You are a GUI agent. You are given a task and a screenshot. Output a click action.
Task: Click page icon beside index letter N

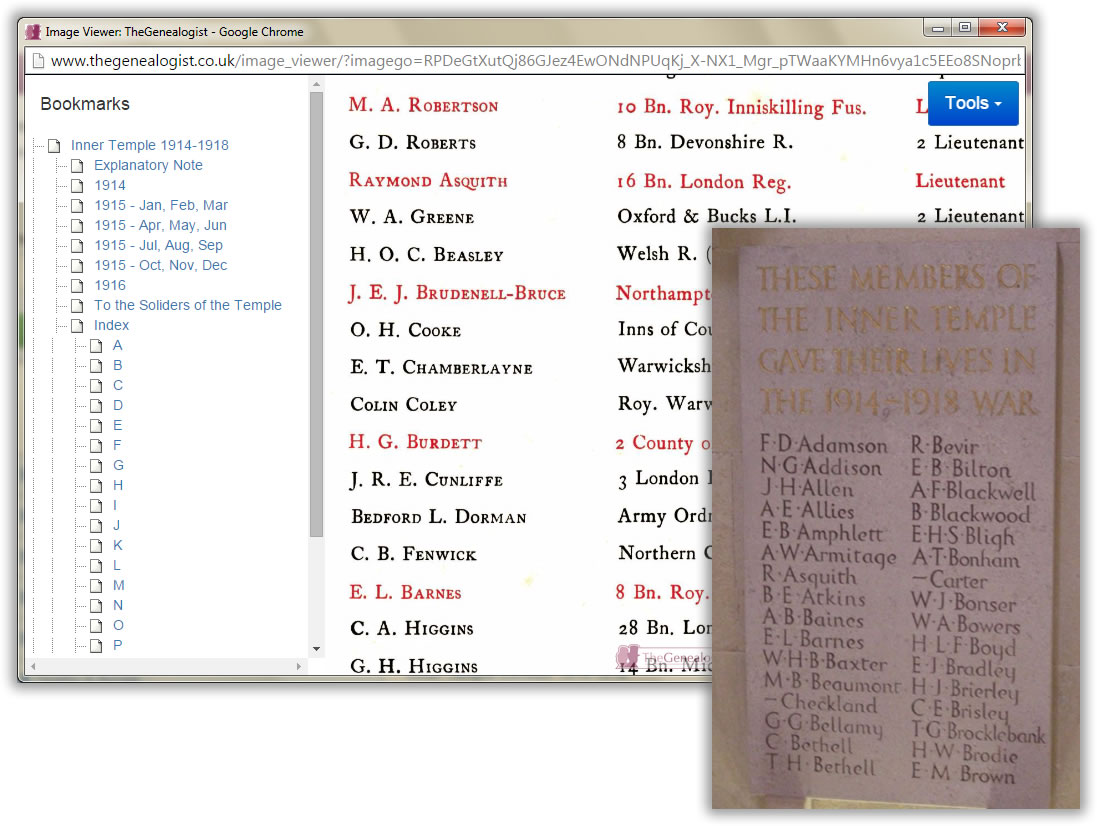[96, 606]
